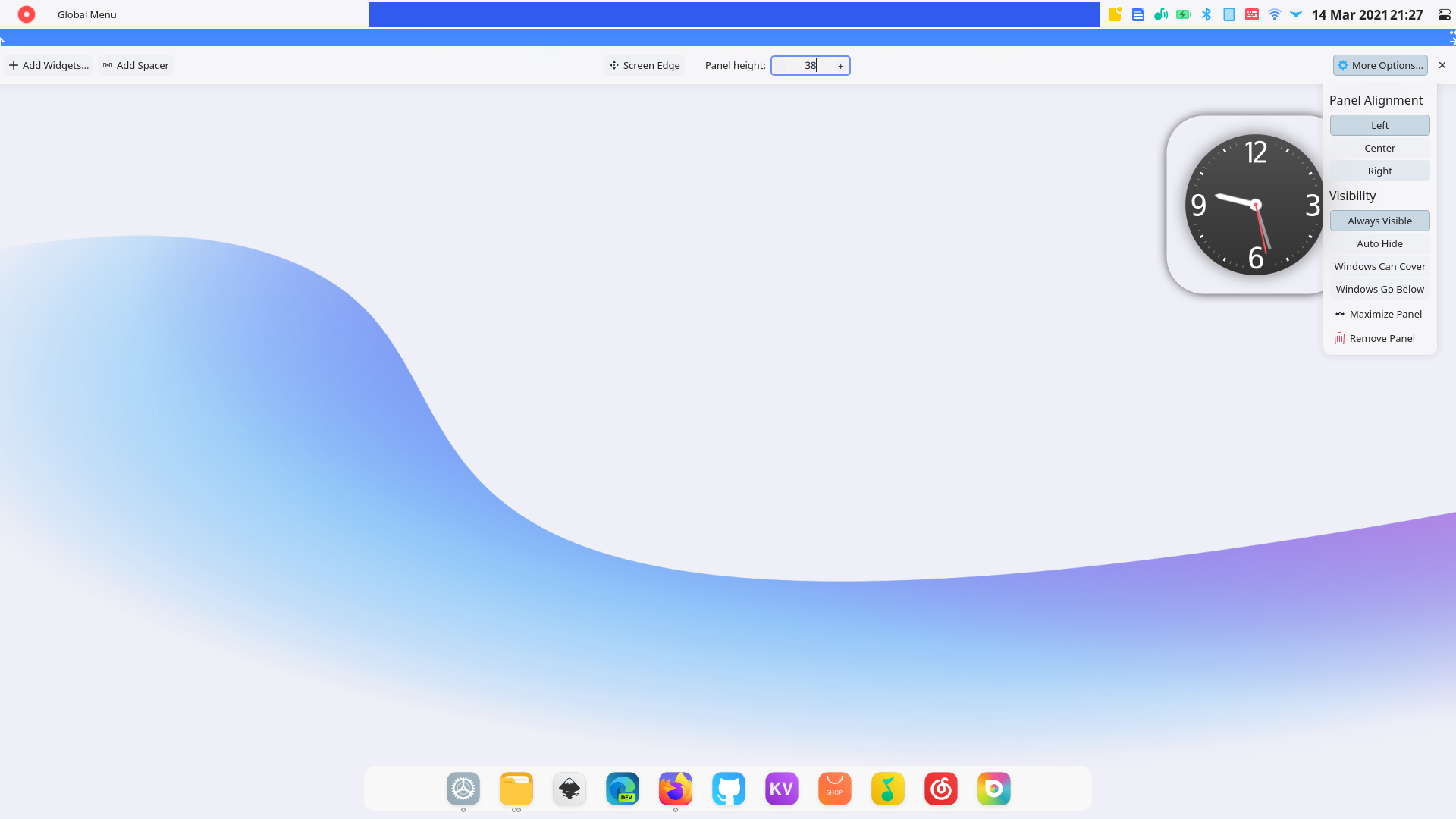The height and width of the screenshot is (819, 1456).
Task: Increase panel height with the plus button
Action: (840, 66)
